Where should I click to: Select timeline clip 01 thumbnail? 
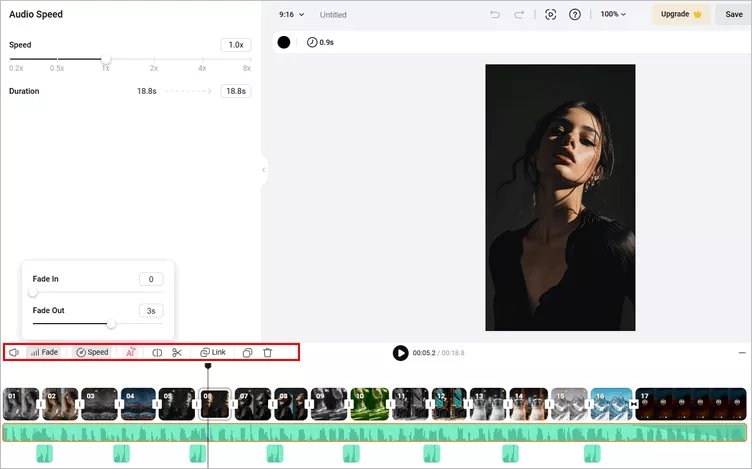[x=21, y=404]
